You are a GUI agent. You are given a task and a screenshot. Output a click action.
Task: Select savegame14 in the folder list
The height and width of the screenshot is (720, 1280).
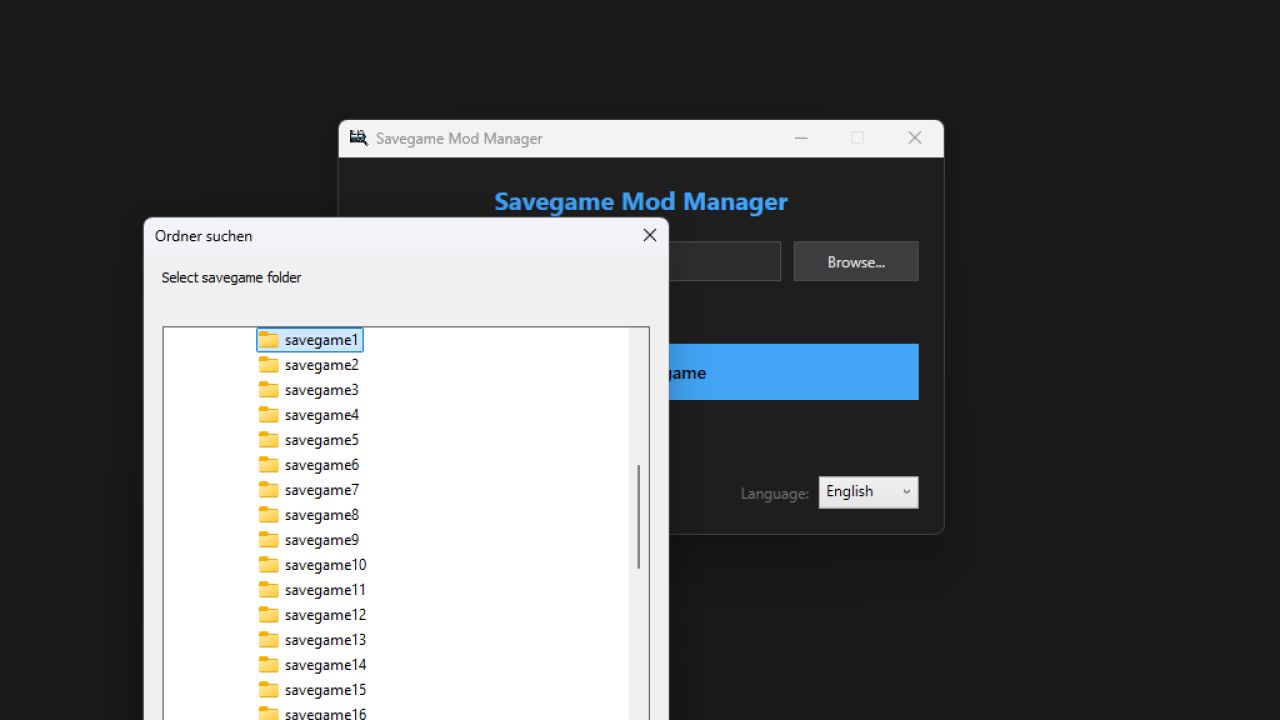click(x=325, y=664)
